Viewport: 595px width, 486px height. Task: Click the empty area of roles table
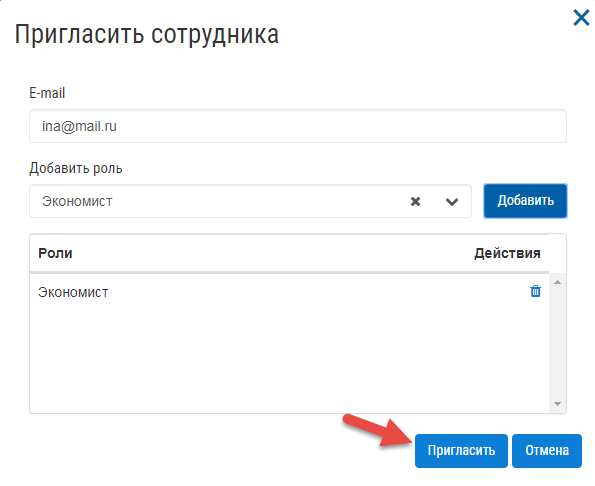pyautogui.click(x=289, y=360)
